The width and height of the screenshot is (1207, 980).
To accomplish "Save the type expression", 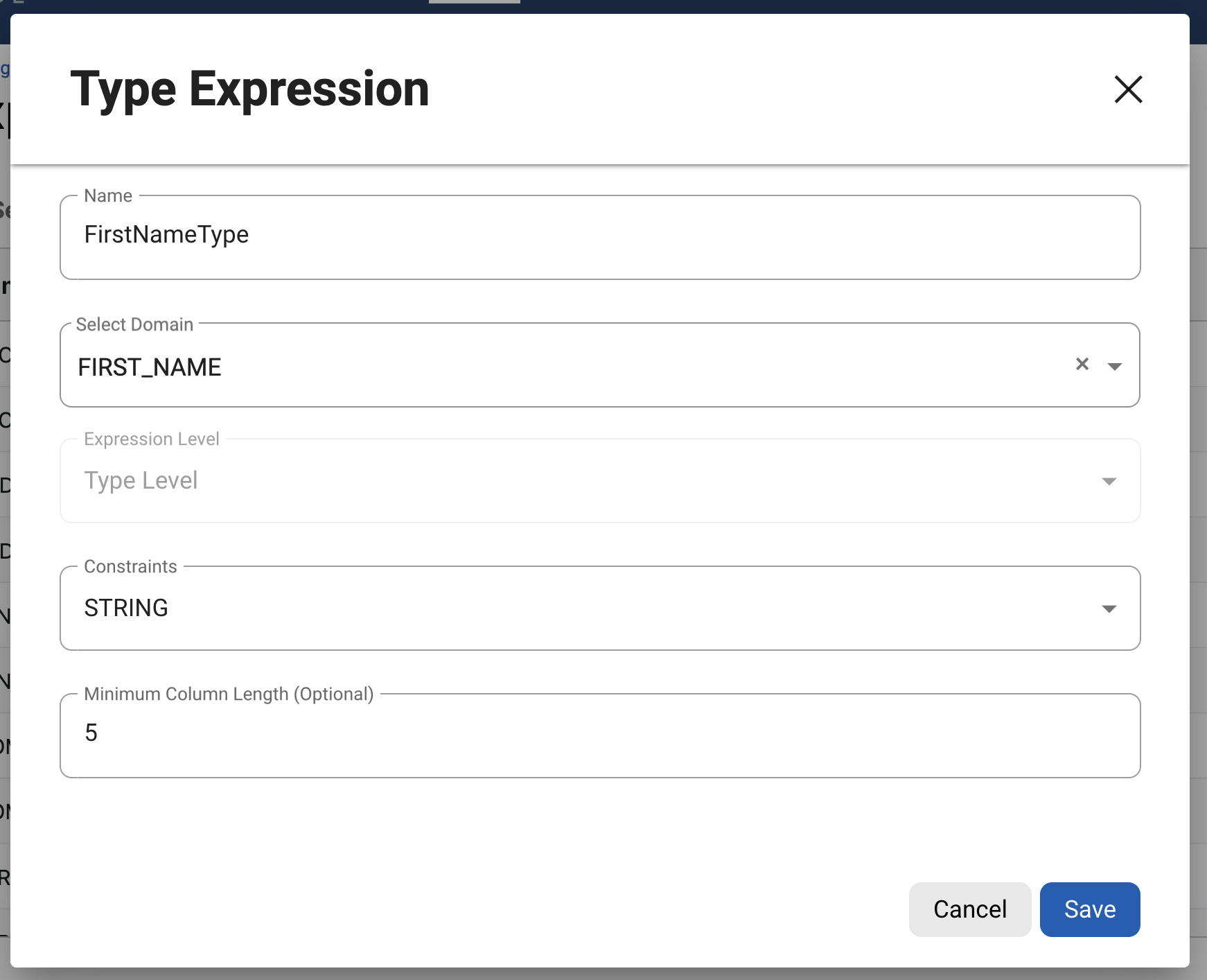I will (x=1089, y=909).
